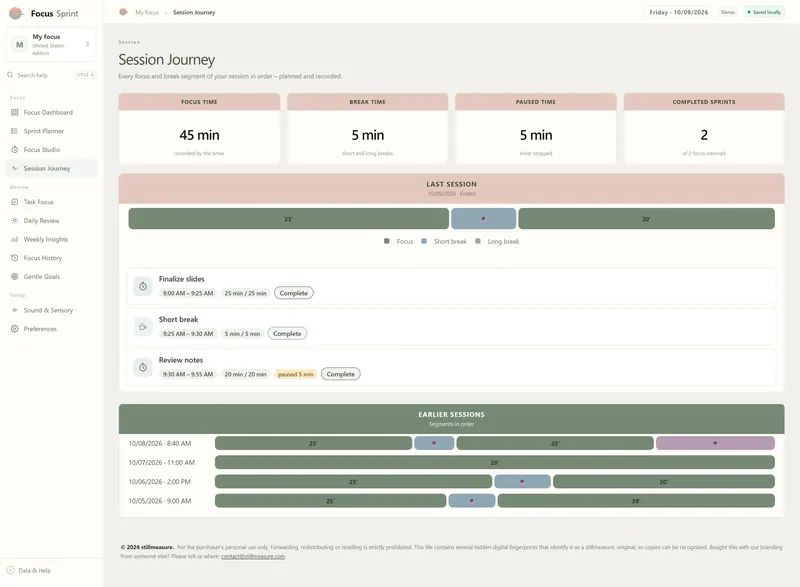Open Daily Review via its sun icon
The image size is (800, 587).
point(14,221)
